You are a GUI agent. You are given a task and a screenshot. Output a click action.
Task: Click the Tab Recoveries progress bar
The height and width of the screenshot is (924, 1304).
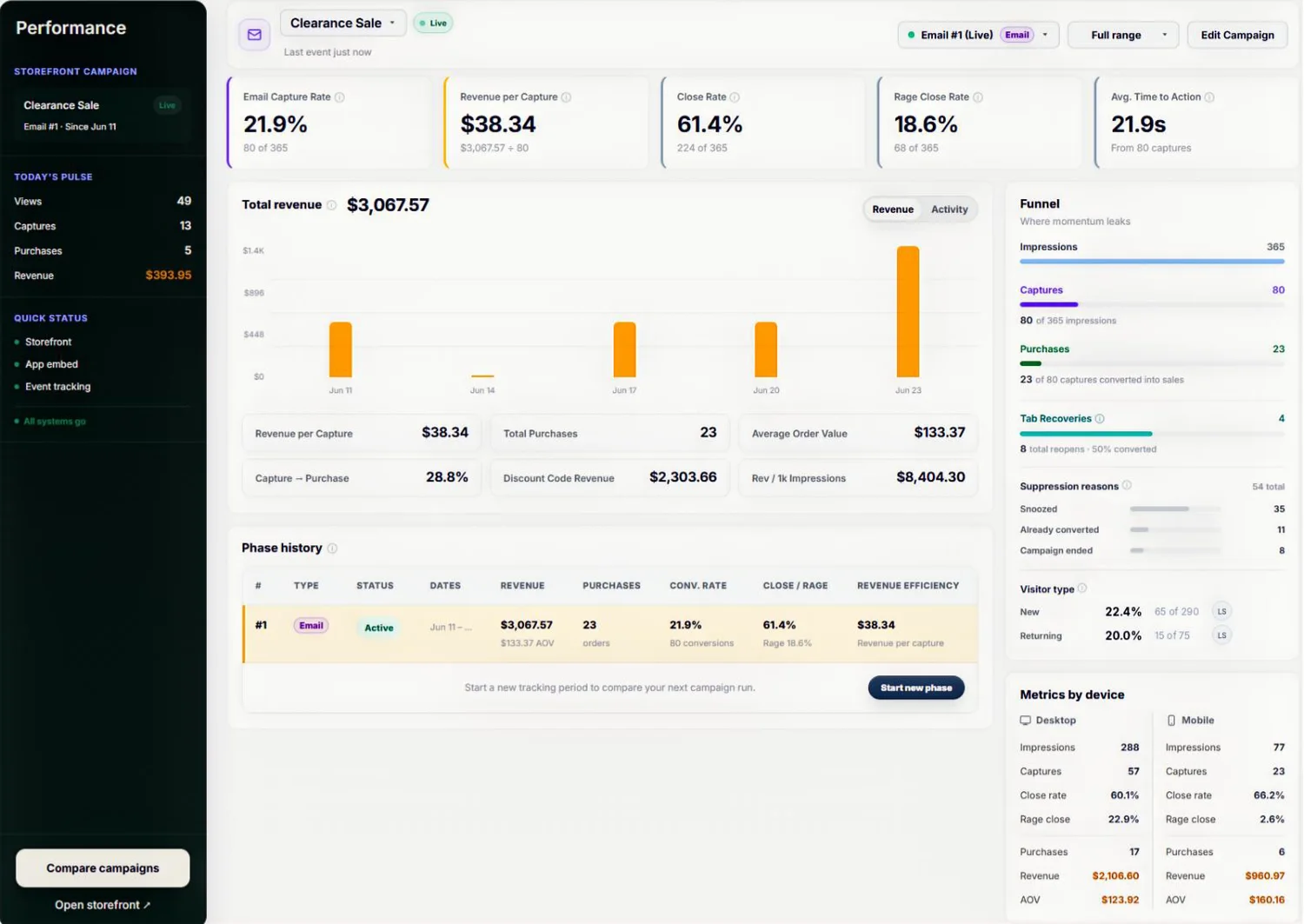pyautogui.click(x=1152, y=433)
